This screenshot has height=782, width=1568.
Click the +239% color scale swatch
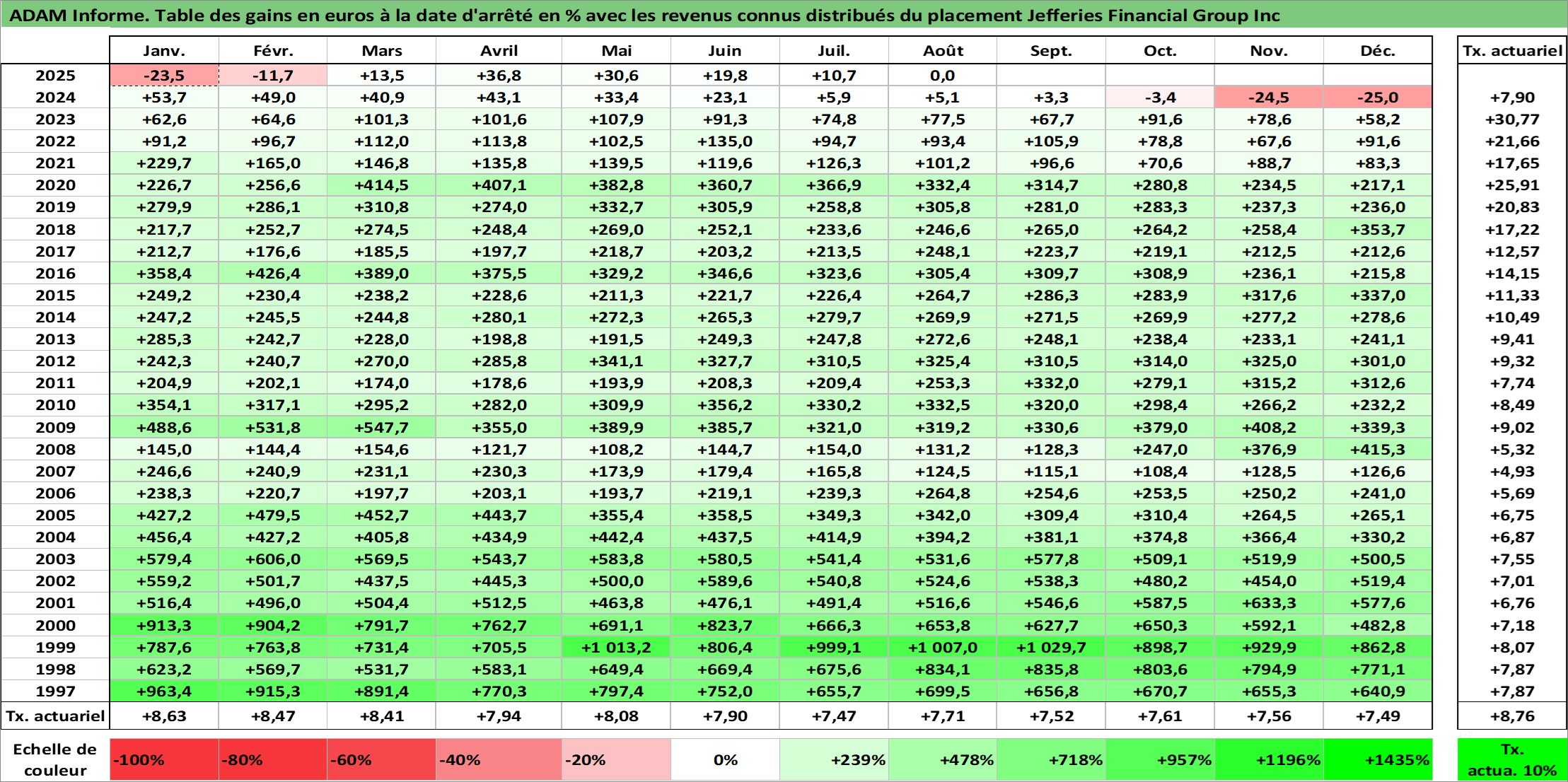point(834,759)
